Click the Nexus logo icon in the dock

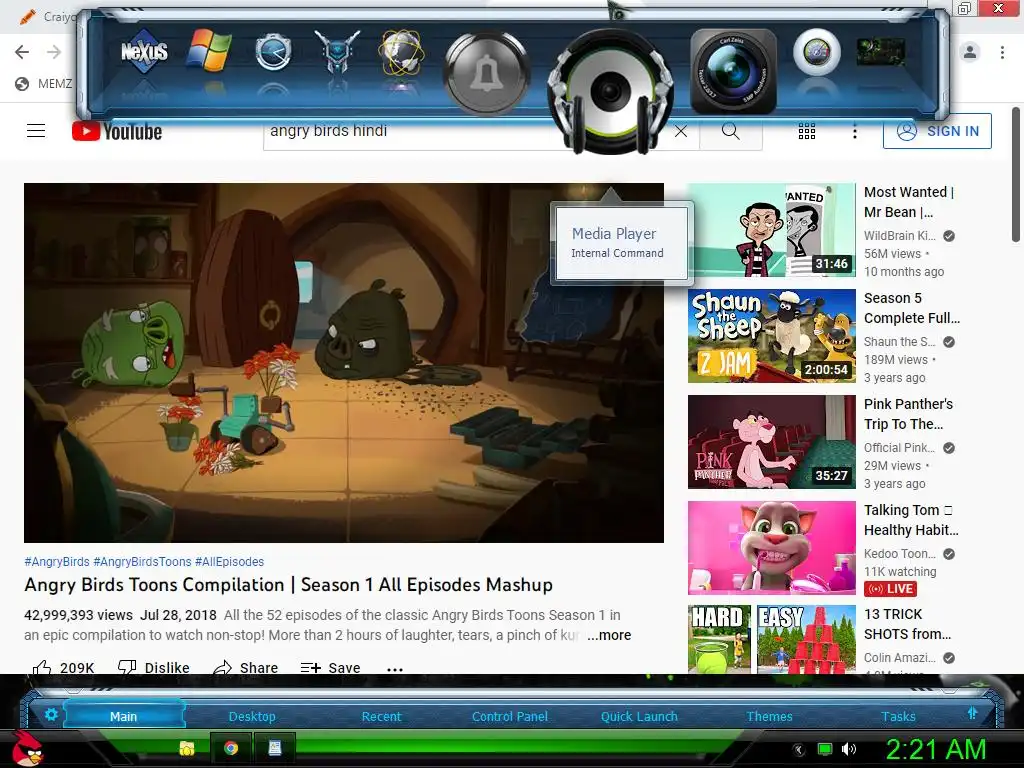(144, 51)
